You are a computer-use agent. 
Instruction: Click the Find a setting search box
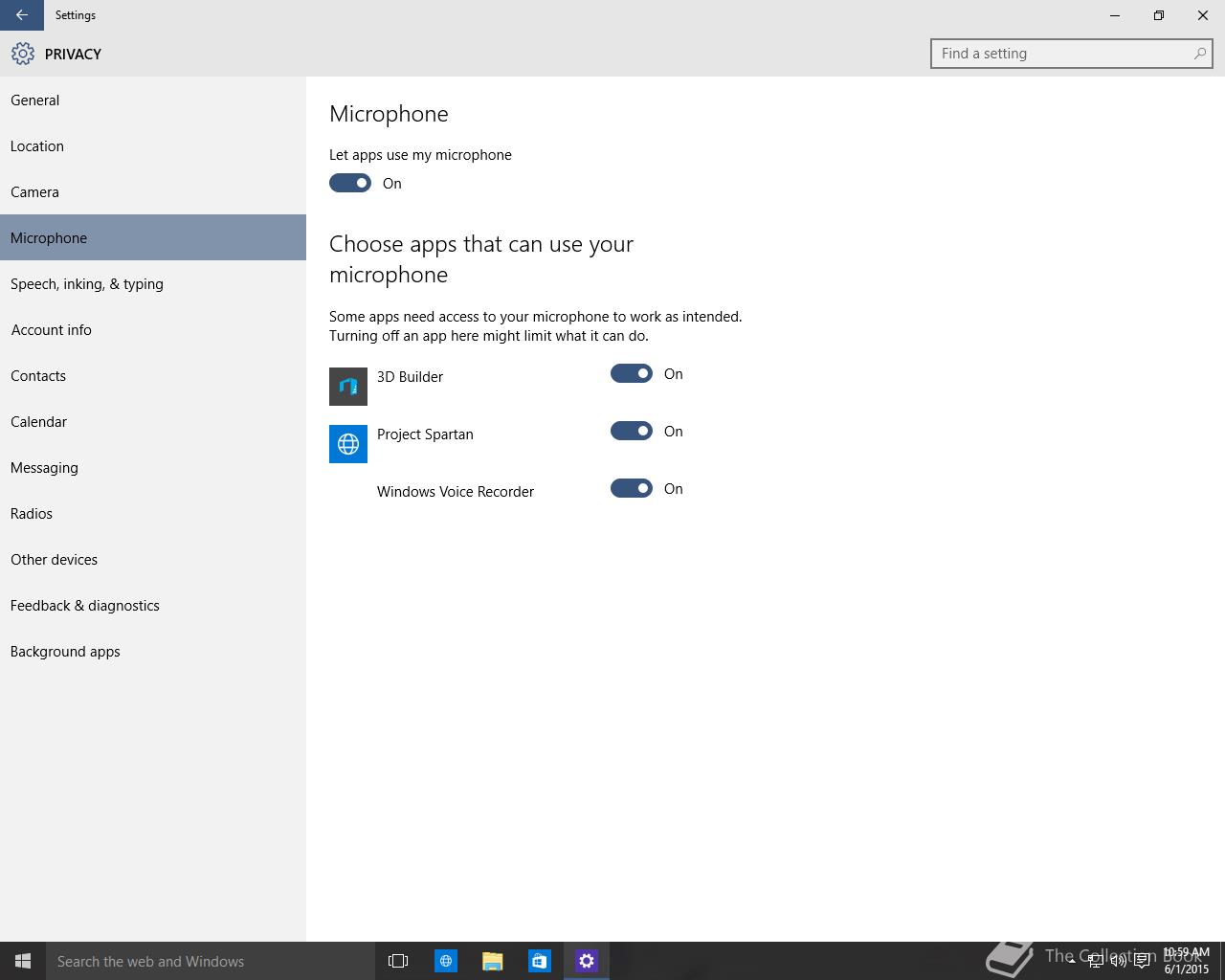click(x=1072, y=54)
